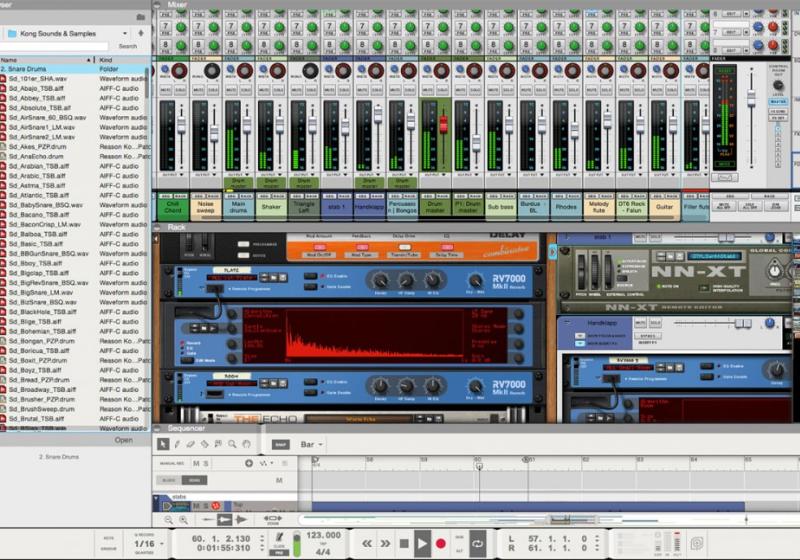The height and width of the screenshot is (560, 800).
Task: Toggle the Snap button in the sequencer
Action: (x=281, y=444)
